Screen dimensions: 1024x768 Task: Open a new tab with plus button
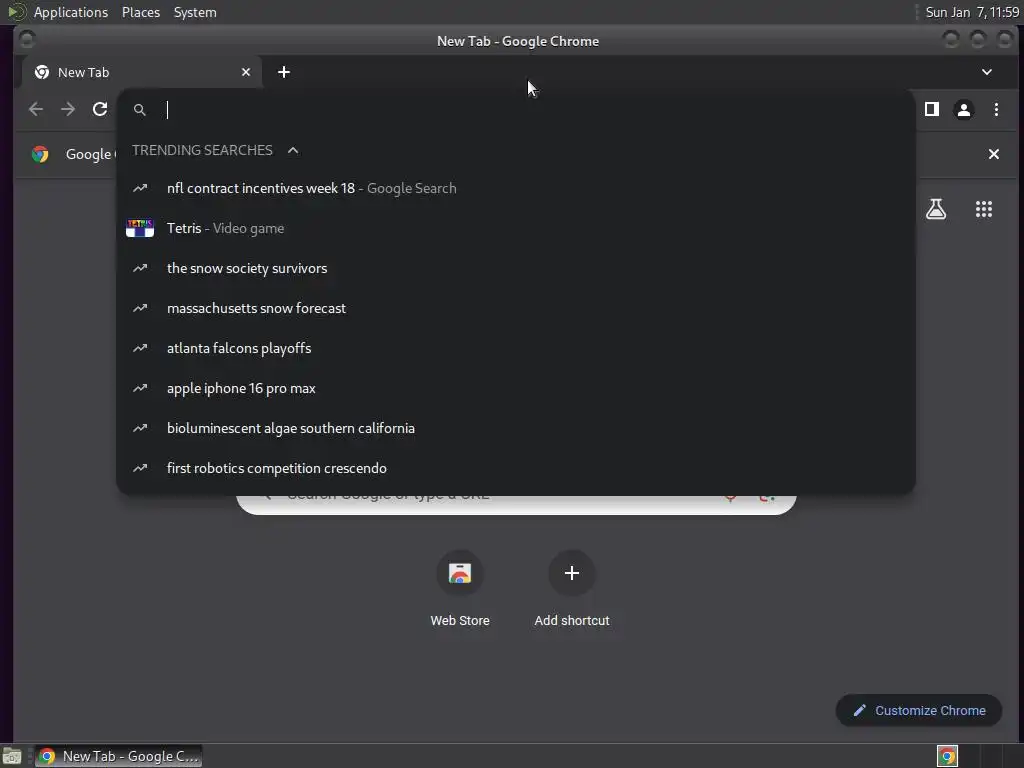283,72
